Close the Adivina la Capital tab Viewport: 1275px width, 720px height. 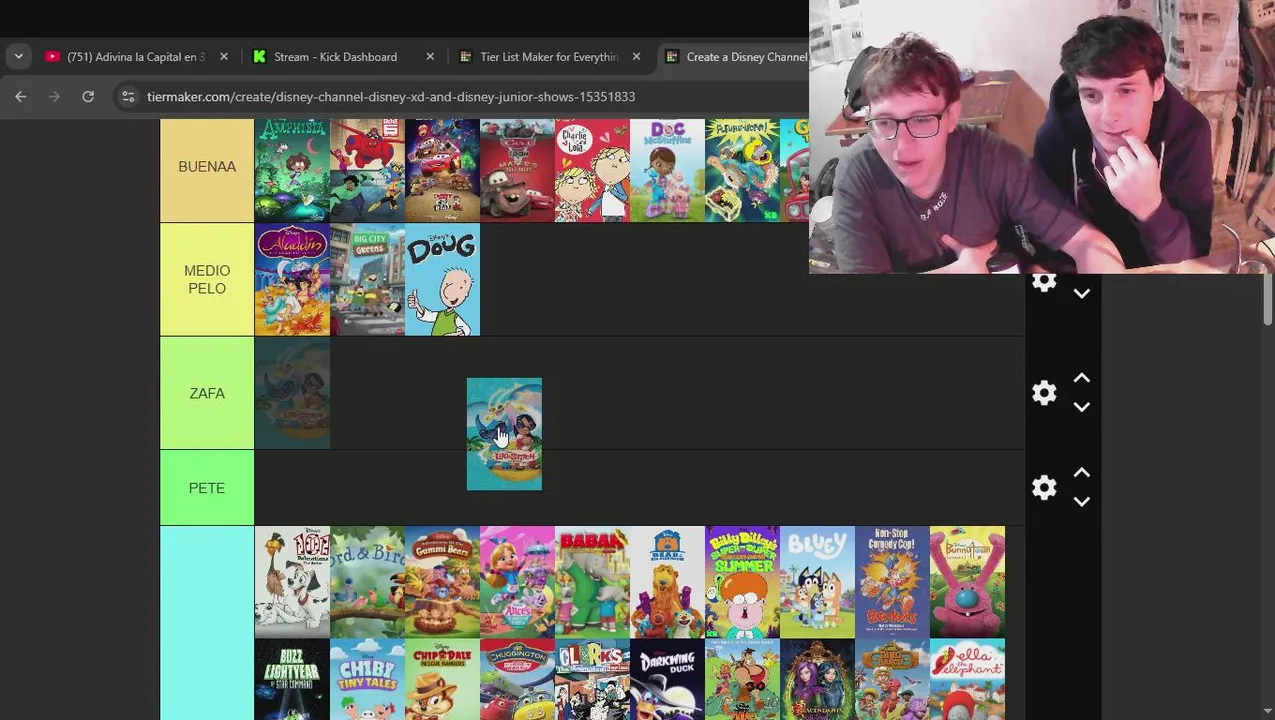[224, 57]
